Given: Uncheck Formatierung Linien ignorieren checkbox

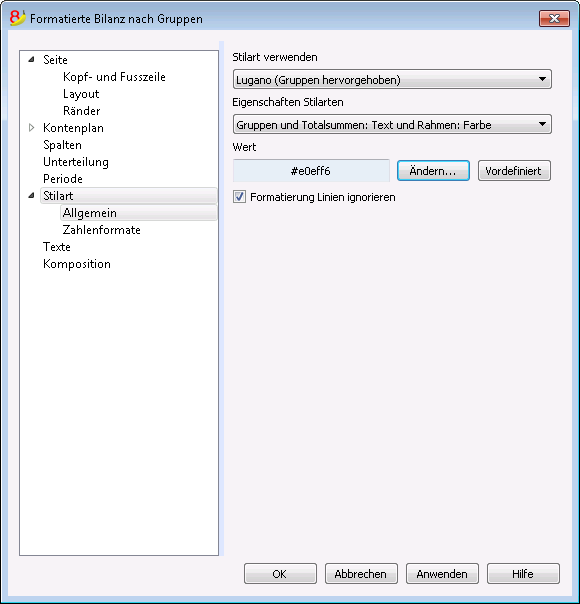Looking at the screenshot, I should 239,197.
